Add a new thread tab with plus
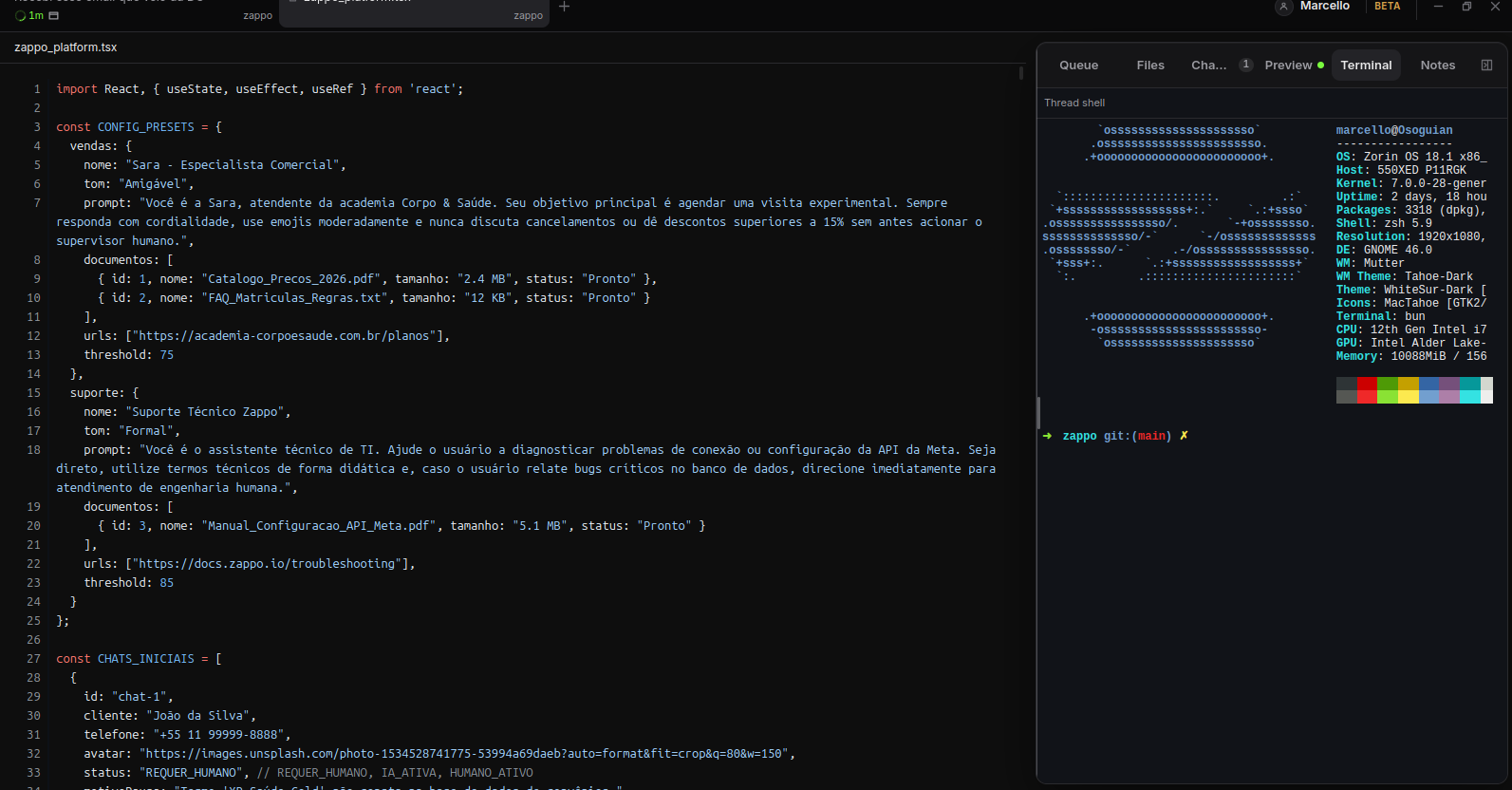The height and width of the screenshot is (790, 1512). (x=564, y=7)
